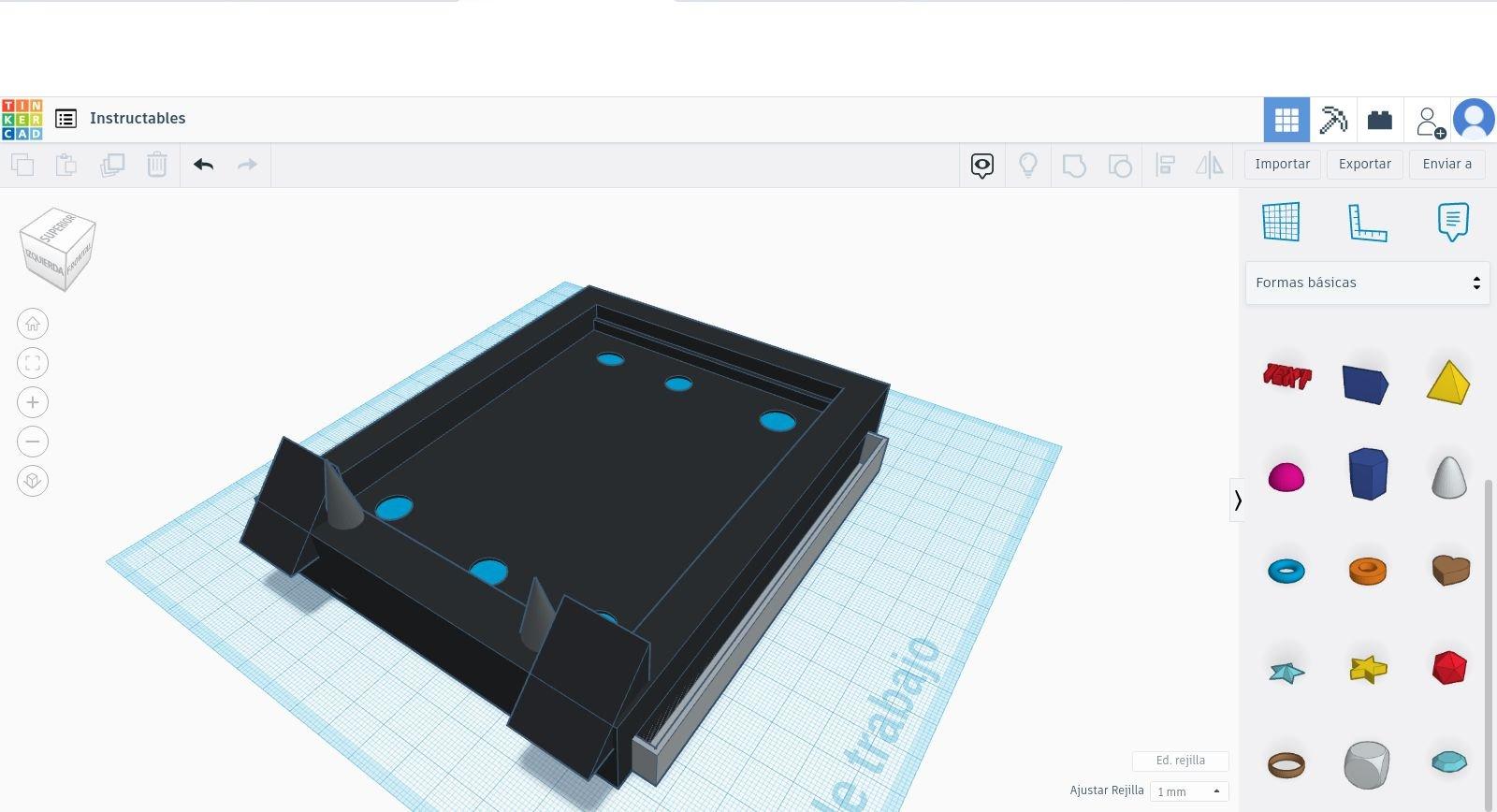The width and height of the screenshot is (1497, 812).
Task: Click the Ed. rejilla button
Action: point(1181,761)
